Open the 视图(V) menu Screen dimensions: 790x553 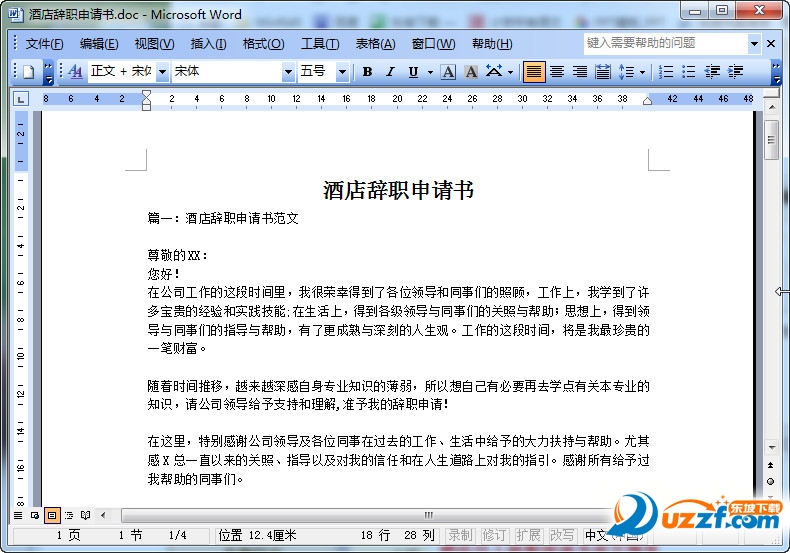pyautogui.click(x=154, y=44)
